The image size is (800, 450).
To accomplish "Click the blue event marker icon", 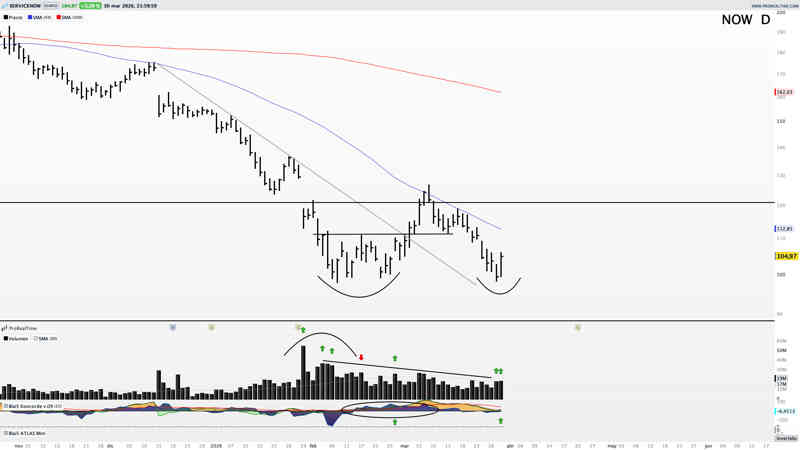I will pos(173,327).
